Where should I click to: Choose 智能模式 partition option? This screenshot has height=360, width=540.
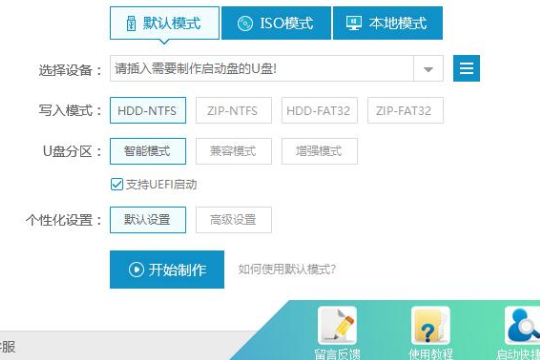point(148,151)
